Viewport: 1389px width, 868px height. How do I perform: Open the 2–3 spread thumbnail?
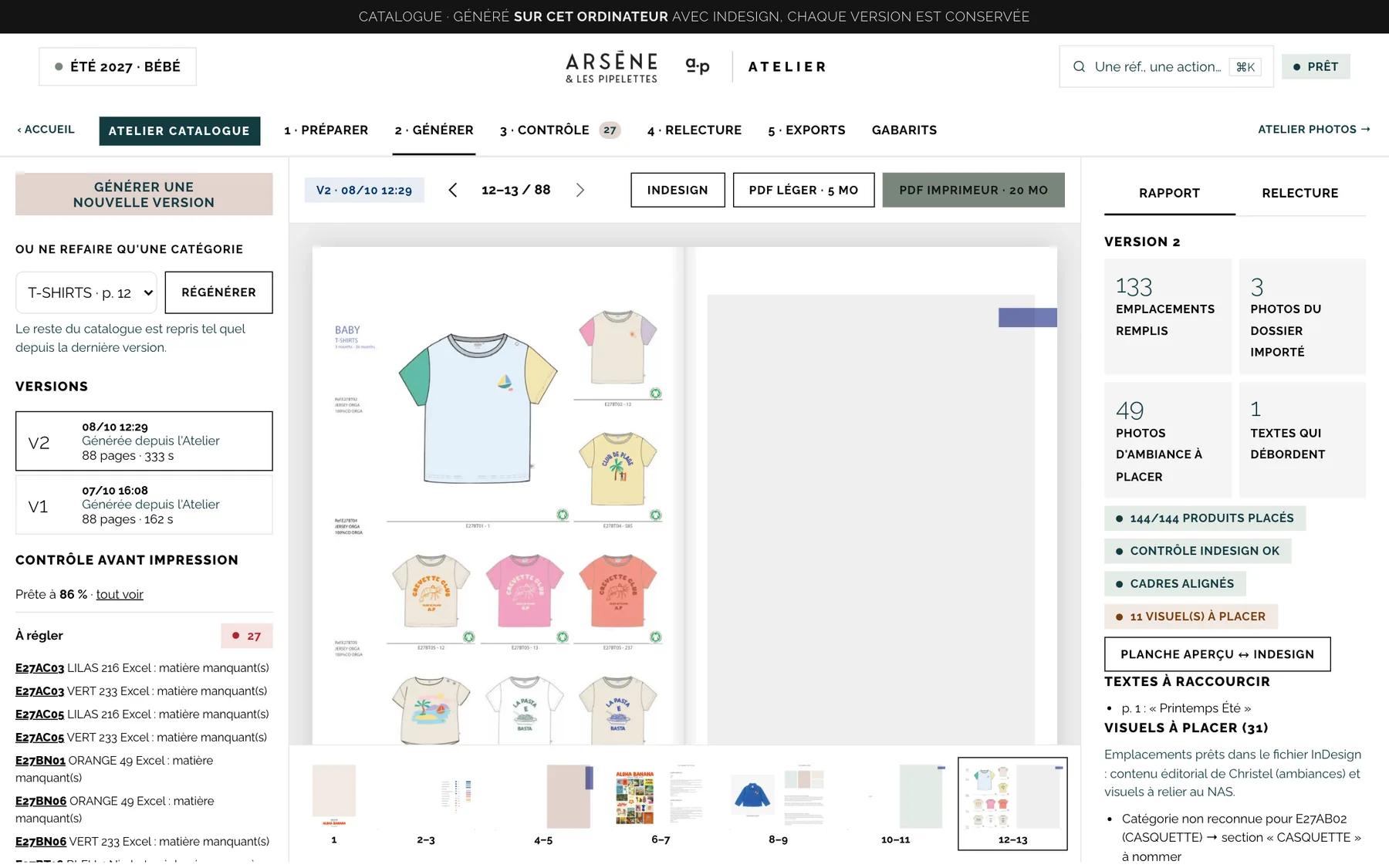[426, 804]
